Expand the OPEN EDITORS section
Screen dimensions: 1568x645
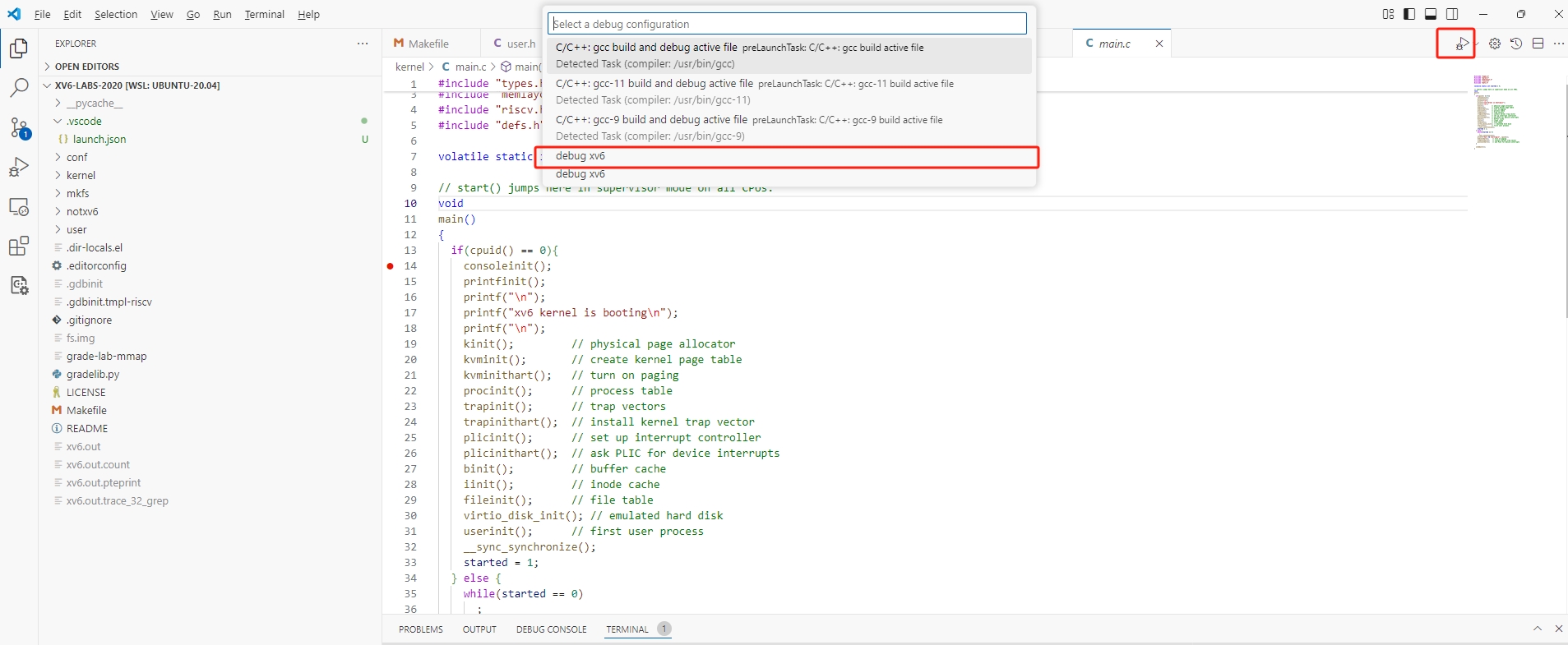[x=86, y=67]
